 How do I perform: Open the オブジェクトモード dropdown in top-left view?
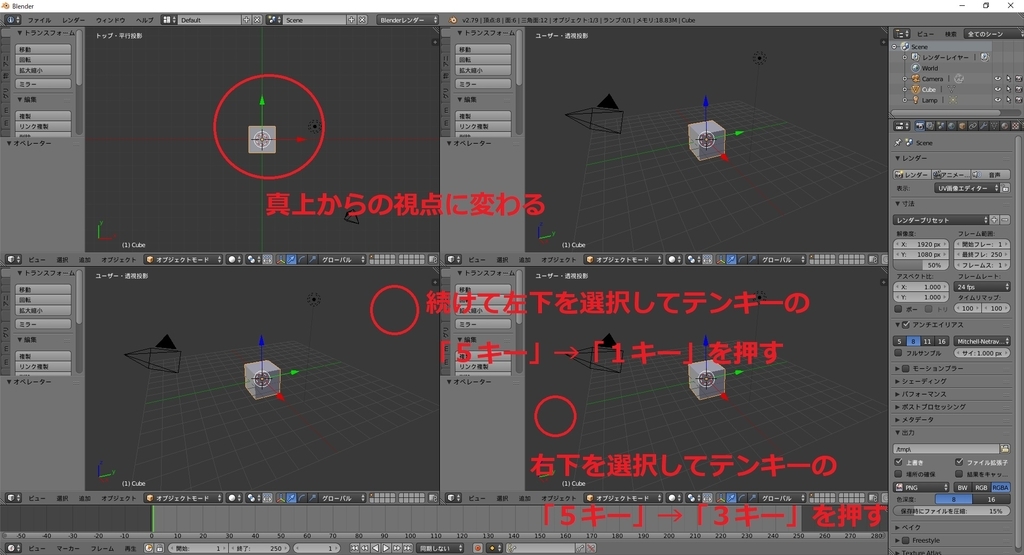point(184,259)
